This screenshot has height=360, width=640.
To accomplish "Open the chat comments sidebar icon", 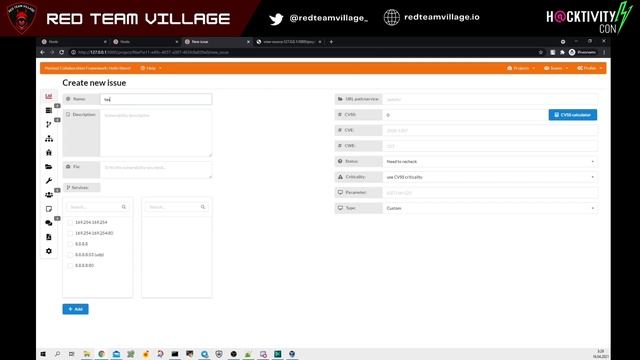I will click(x=49, y=223).
